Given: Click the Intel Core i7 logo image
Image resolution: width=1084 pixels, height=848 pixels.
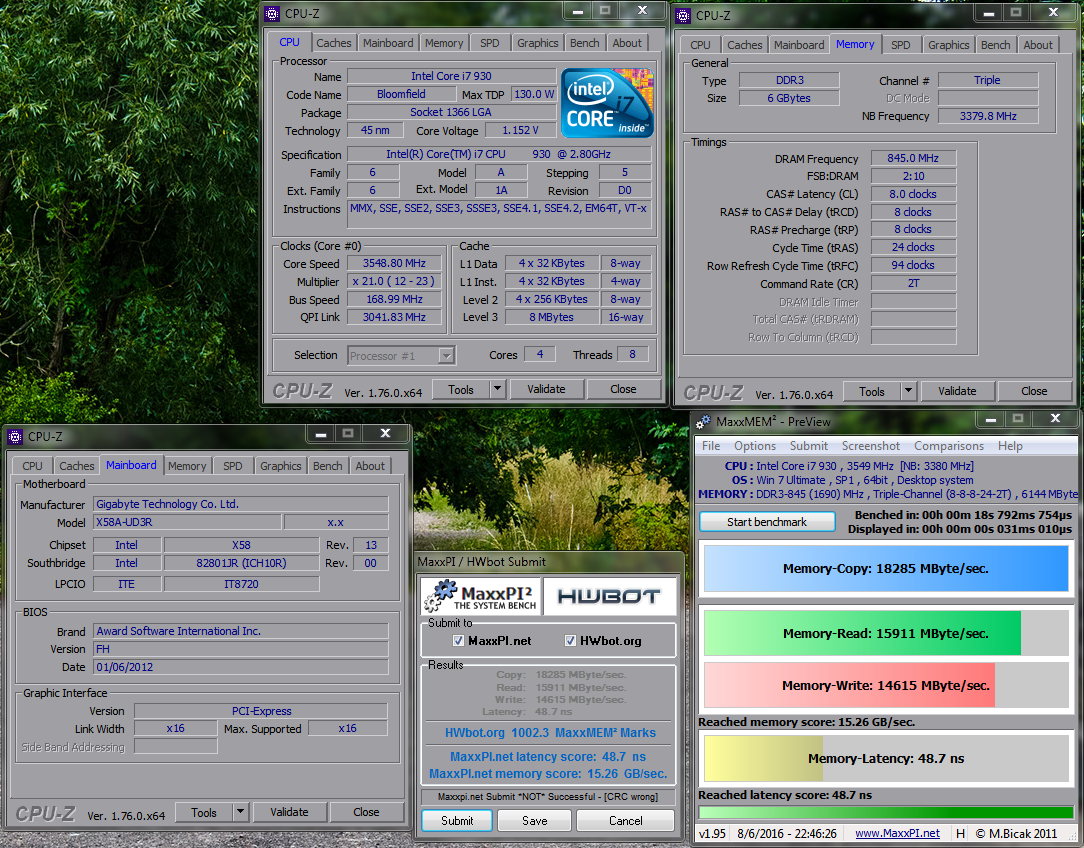Looking at the screenshot, I should coord(607,102).
